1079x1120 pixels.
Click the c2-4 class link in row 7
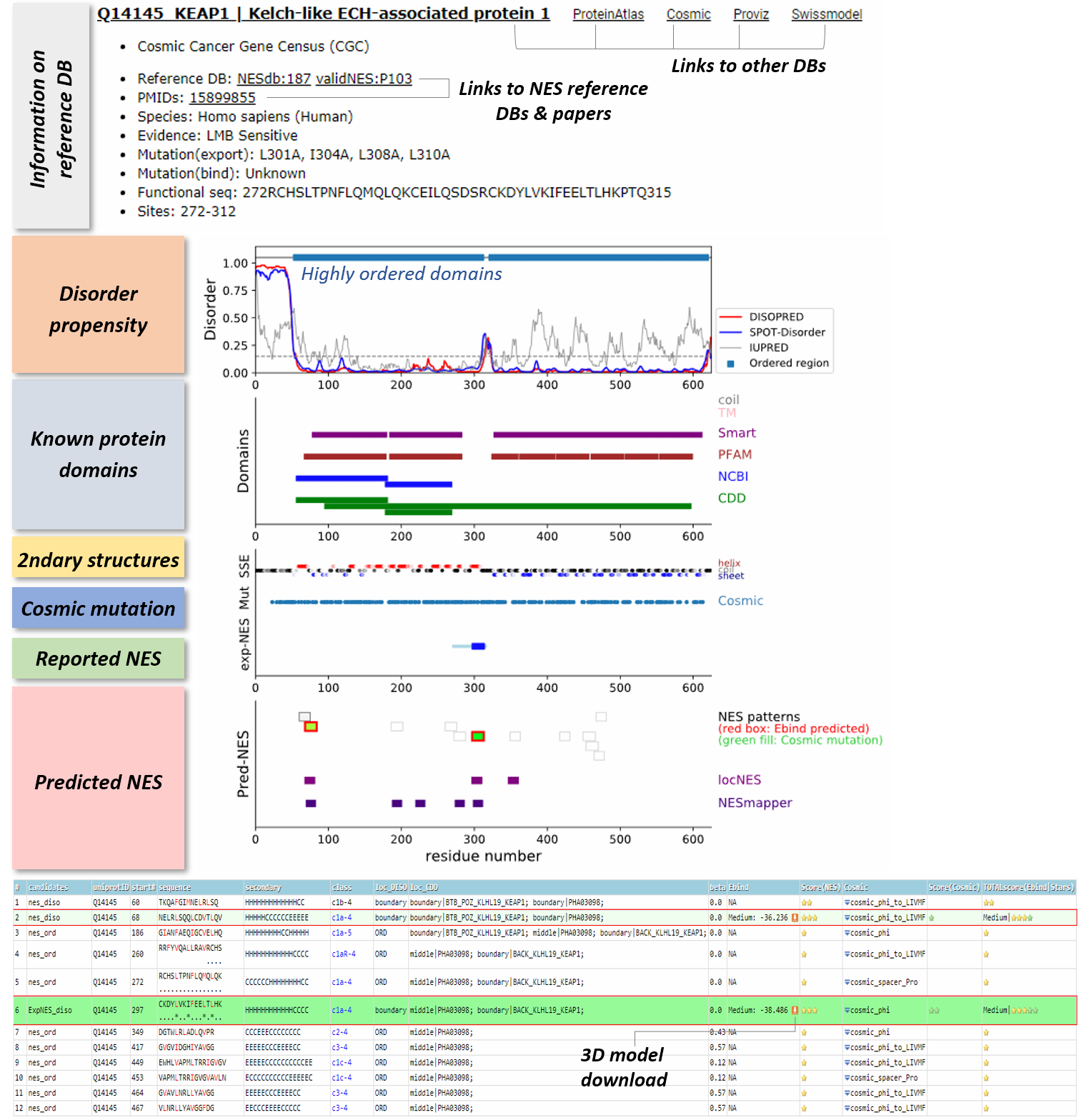click(339, 1032)
